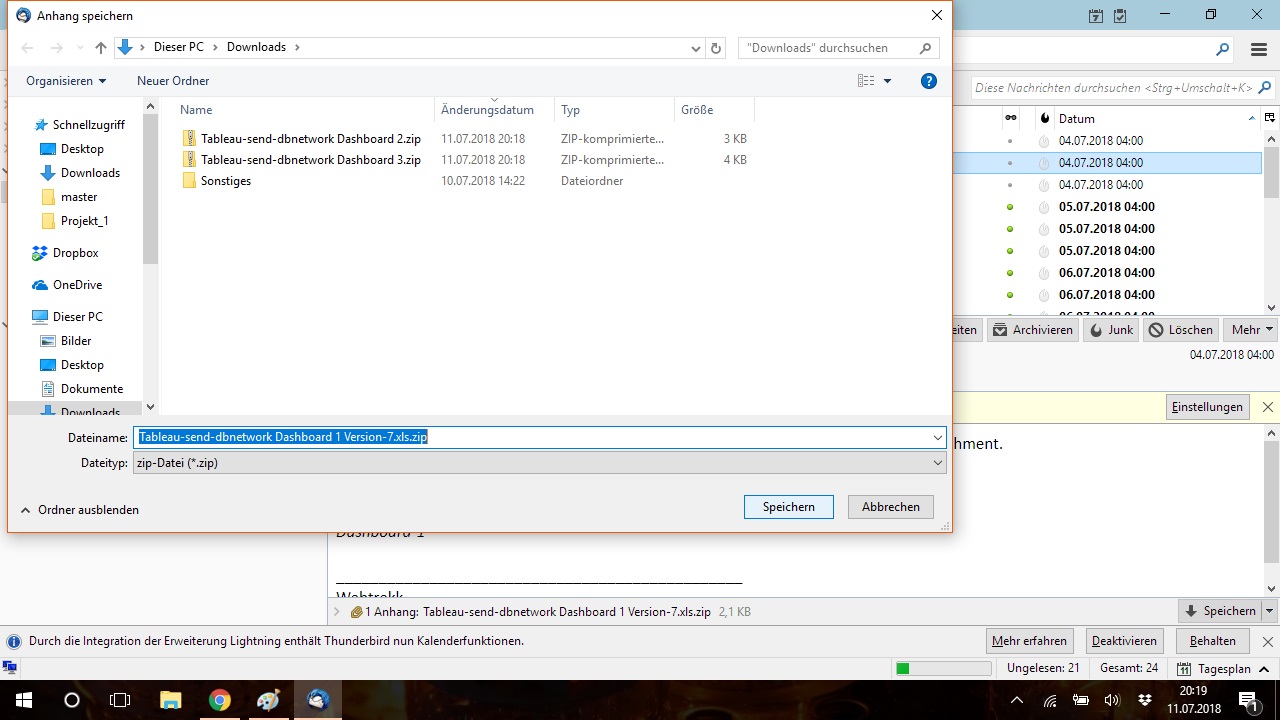Sort files by Änderungsdatum column
1280x720 pixels.
487,110
